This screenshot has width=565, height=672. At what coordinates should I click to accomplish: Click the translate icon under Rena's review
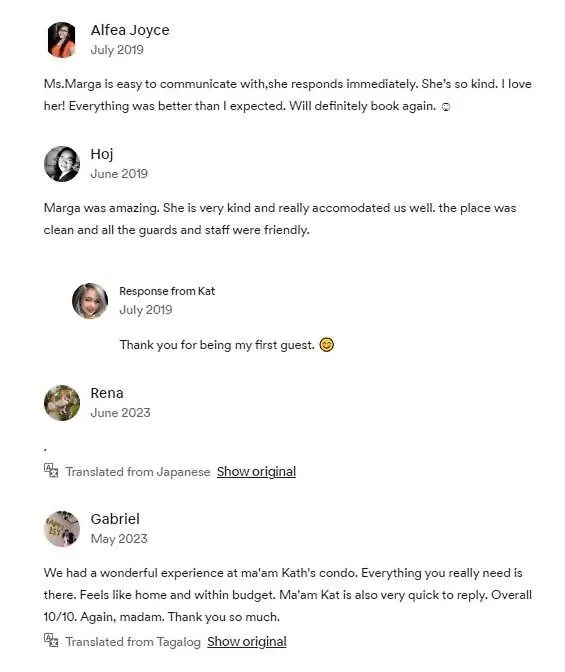(51, 471)
